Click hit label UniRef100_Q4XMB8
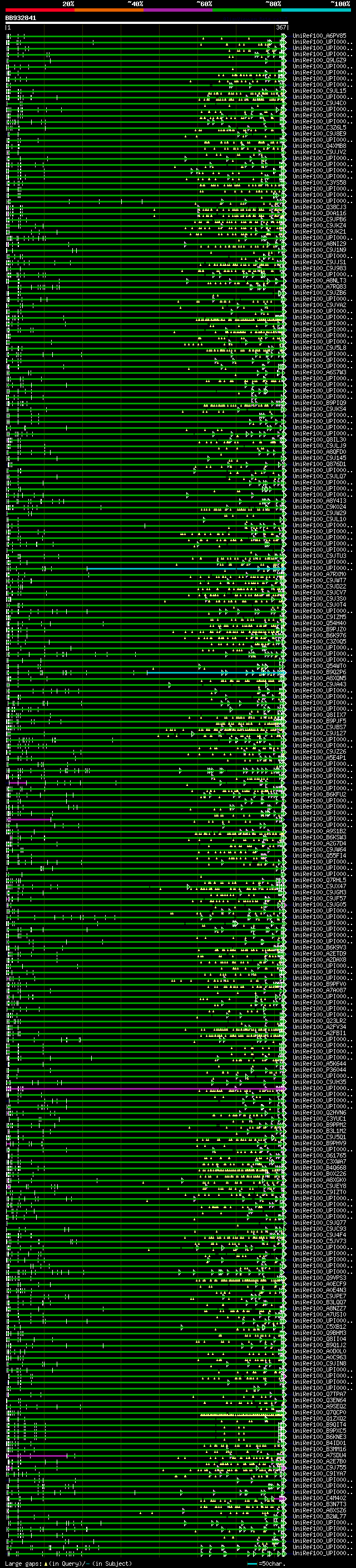 319,146
